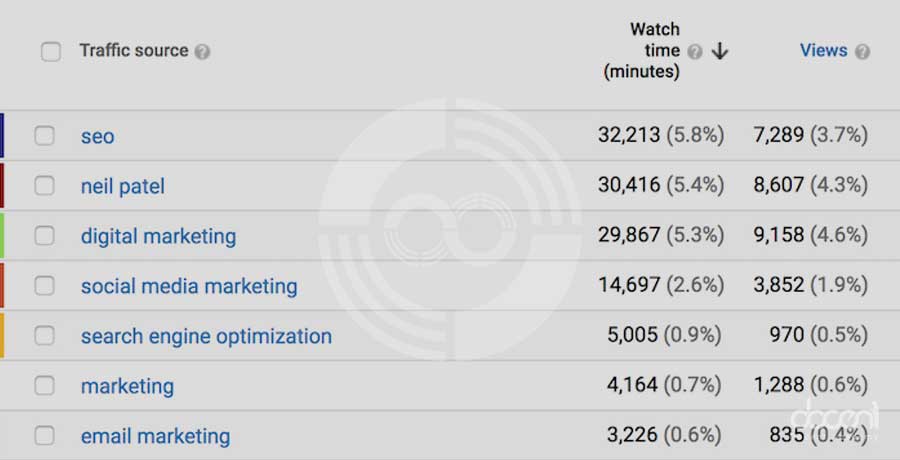This screenshot has height=460, width=900.
Task: Click the search engine optimization link
Action: click(206, 337)
